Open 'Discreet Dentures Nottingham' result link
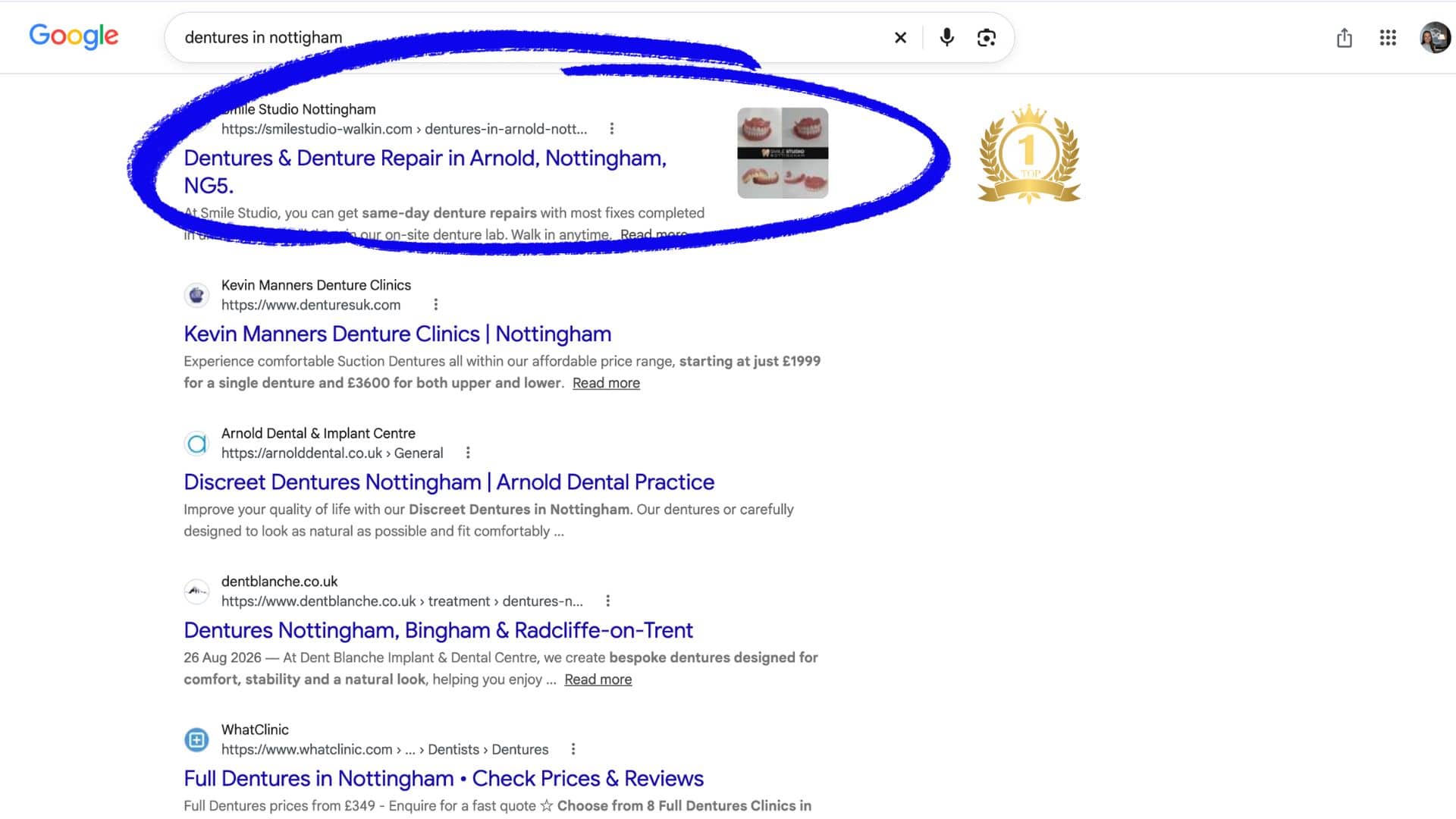 449,482
